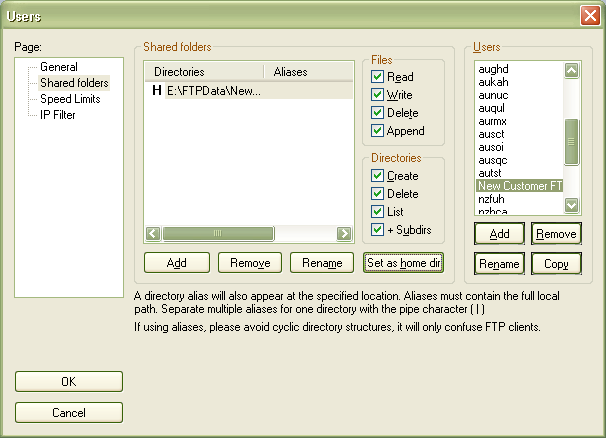
Task: Toggle the Write files permission
Action: [x=378, y=95]
